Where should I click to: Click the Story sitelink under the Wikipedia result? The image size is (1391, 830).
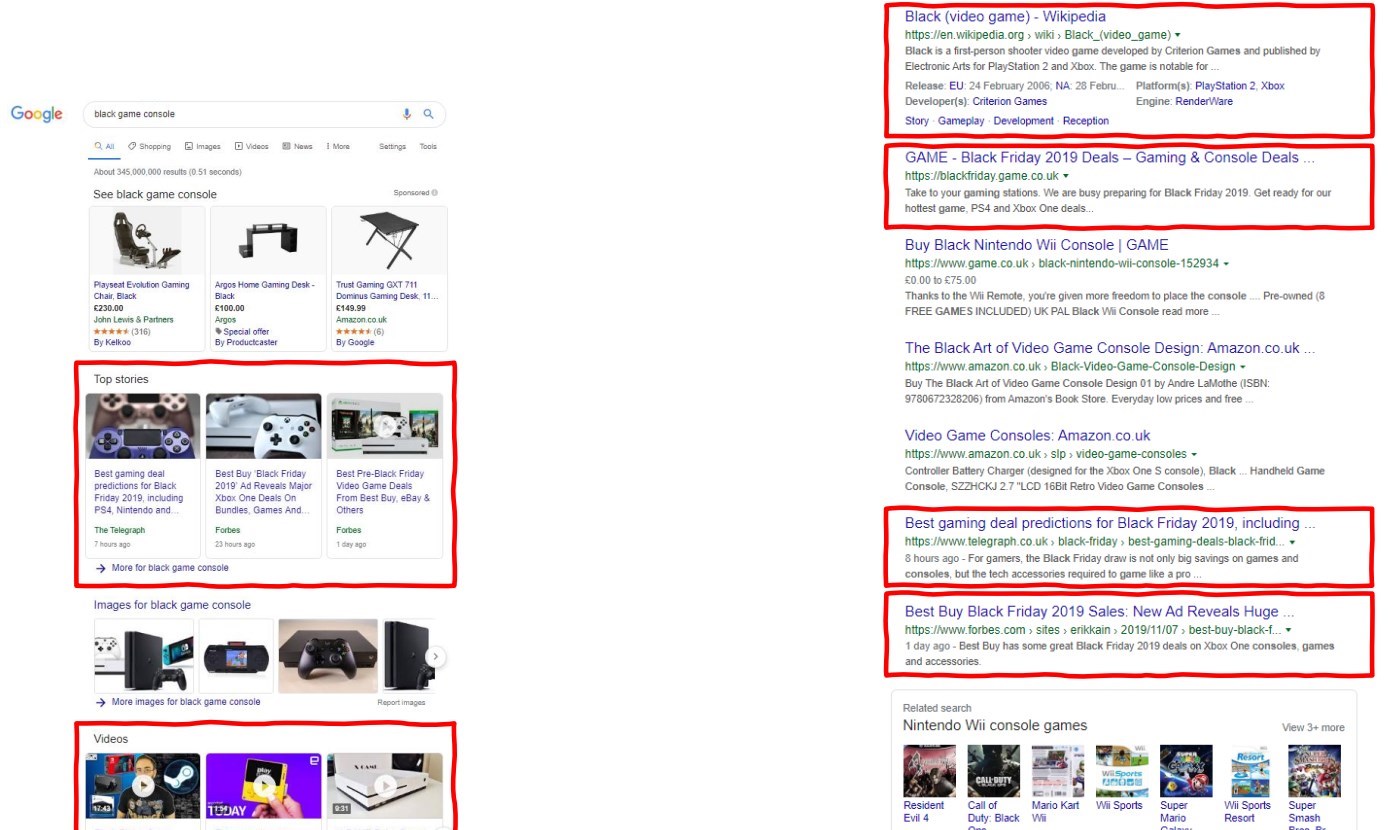917,121
